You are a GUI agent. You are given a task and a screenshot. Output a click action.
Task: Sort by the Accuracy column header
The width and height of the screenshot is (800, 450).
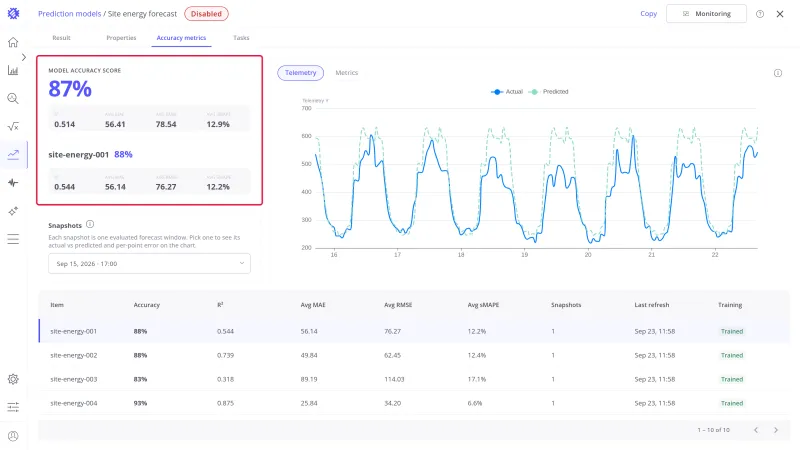(146, 305)
